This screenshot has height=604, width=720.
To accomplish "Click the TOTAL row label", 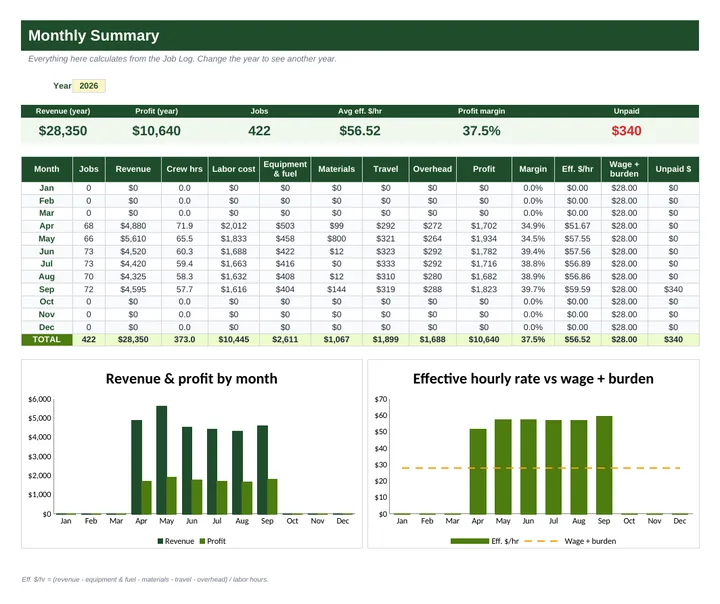I will click(x=47, y=339).
